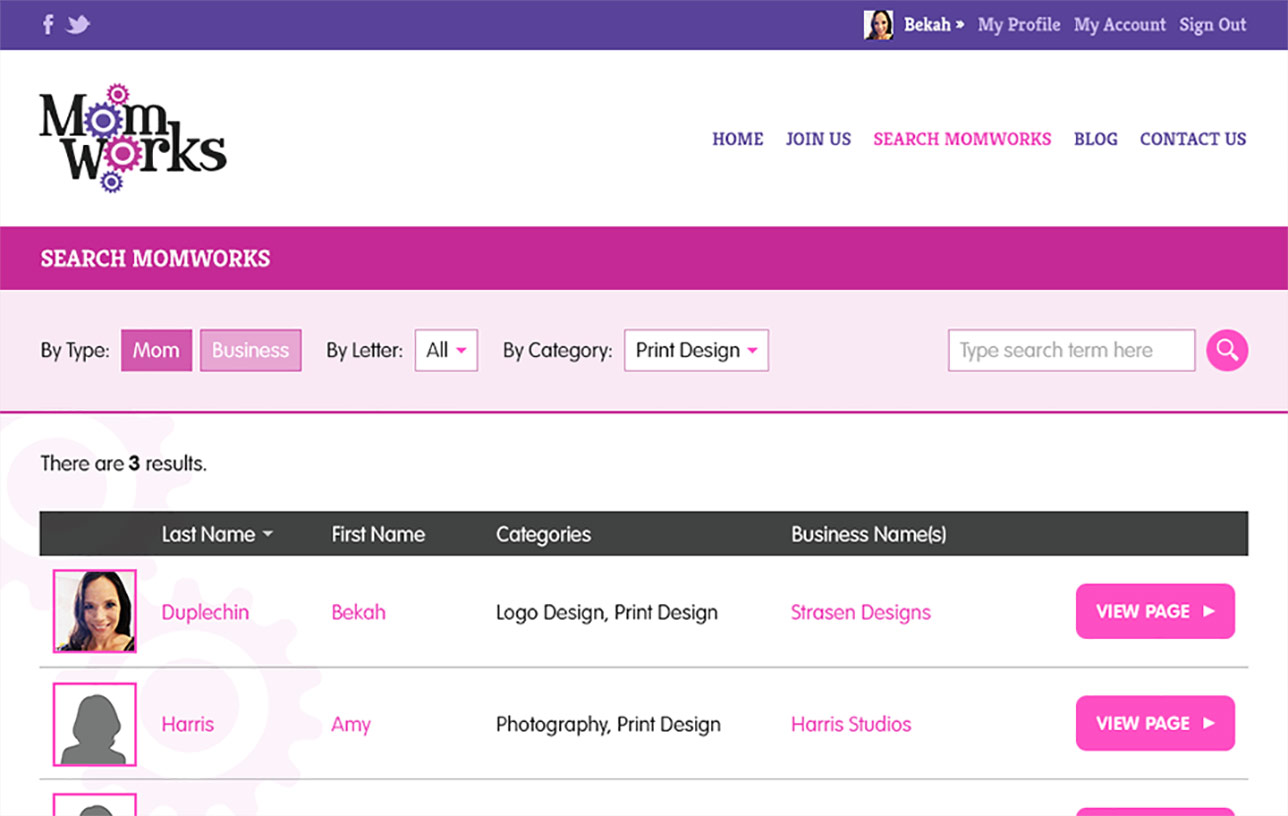Click the Bekah first name link
The image size is (1288, 816).
tap(358, 612)
